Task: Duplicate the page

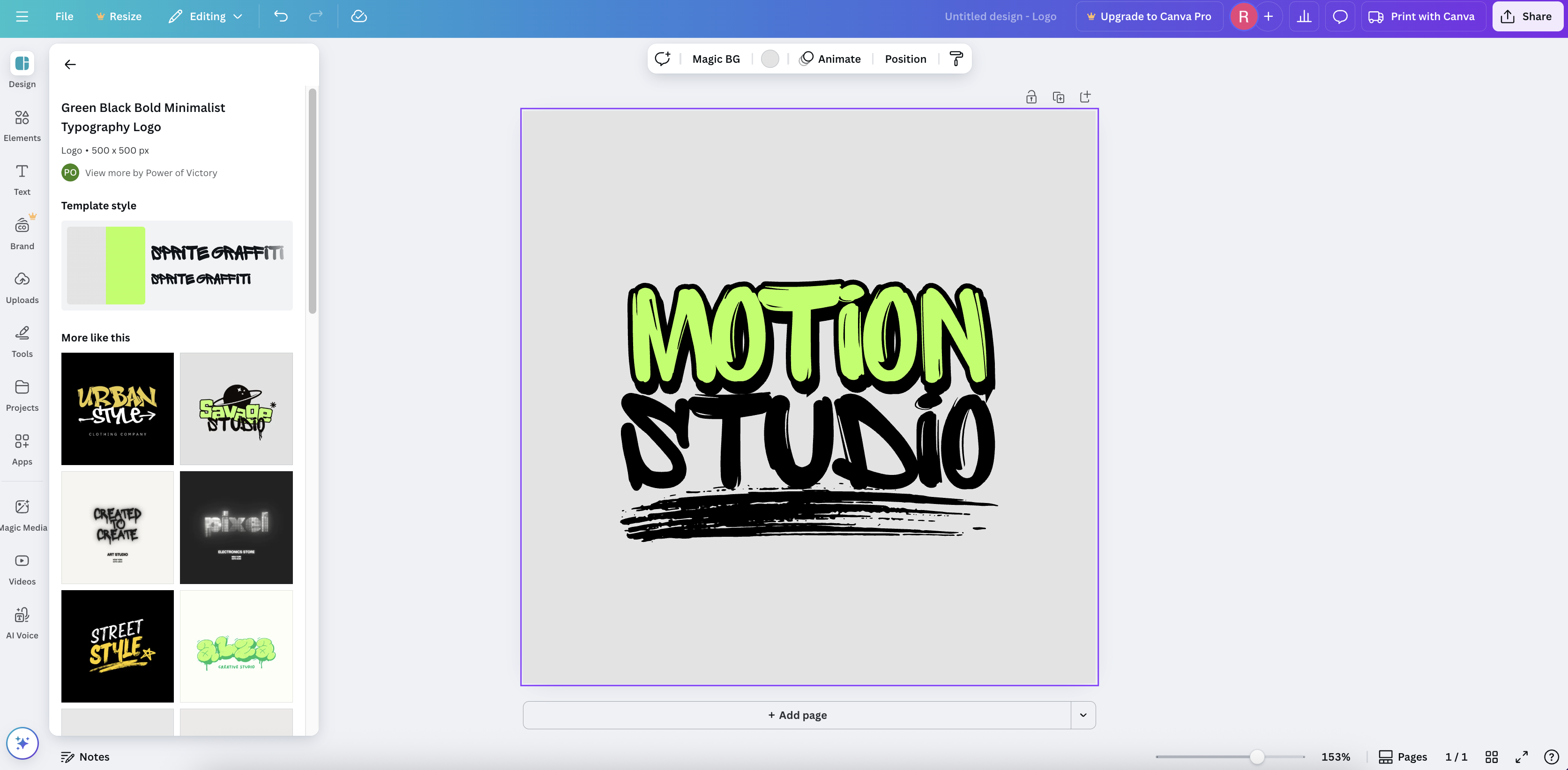Action: (1059, 96)
